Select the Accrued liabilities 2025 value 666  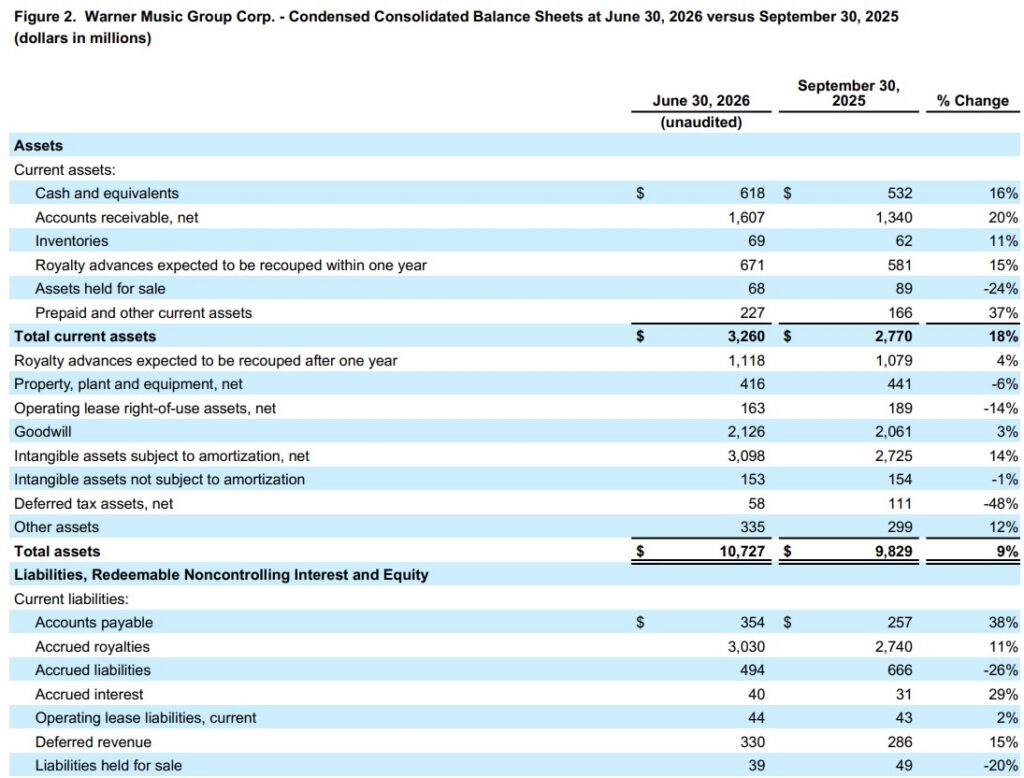(900, 670)
